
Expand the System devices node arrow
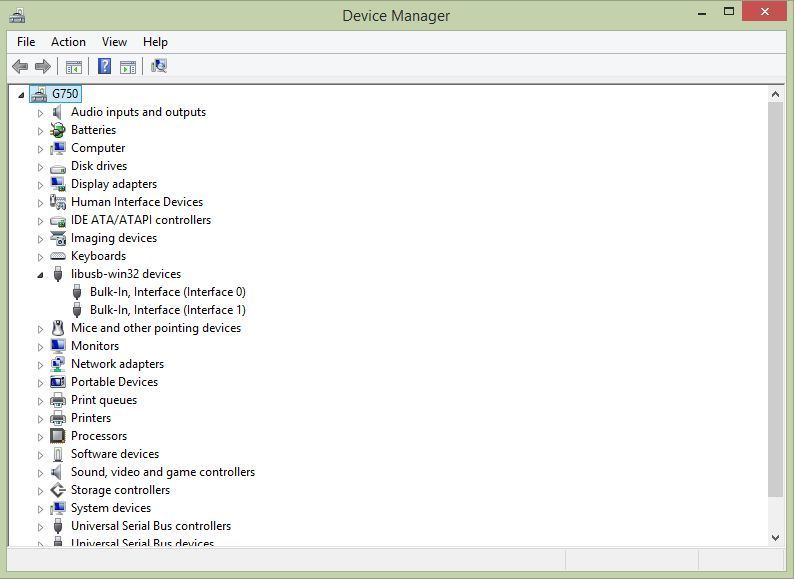40,509
